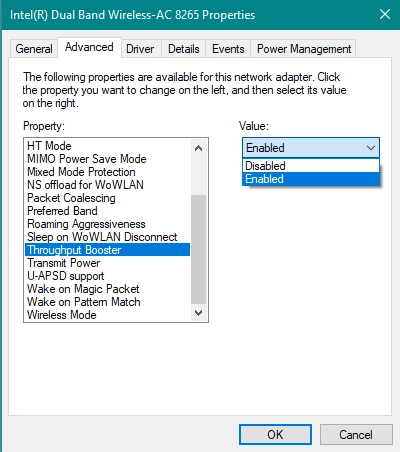Select the Advanced tab

(89, 48)
